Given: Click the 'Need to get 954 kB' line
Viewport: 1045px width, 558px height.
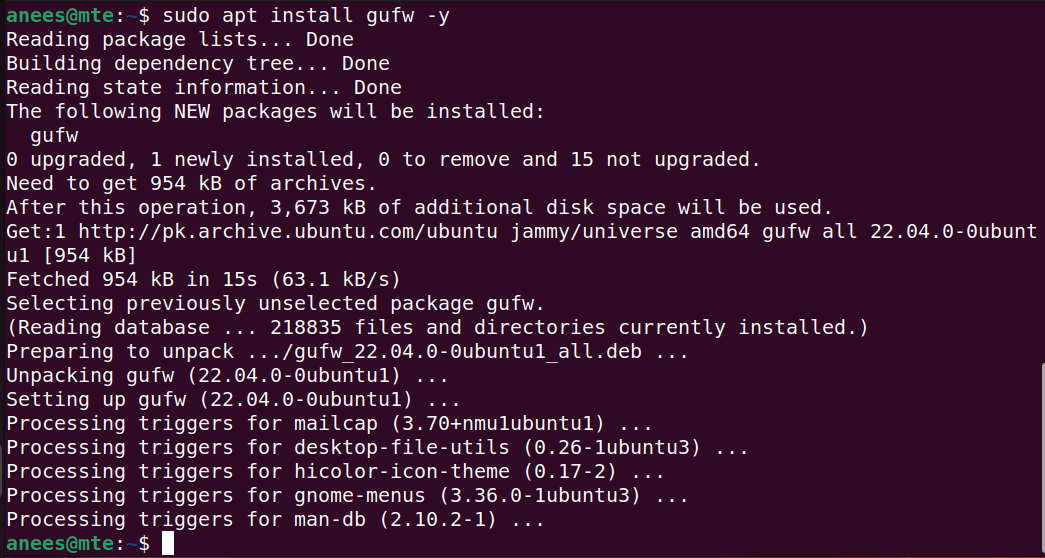Looking at the screenshot, I should [192, 183].
